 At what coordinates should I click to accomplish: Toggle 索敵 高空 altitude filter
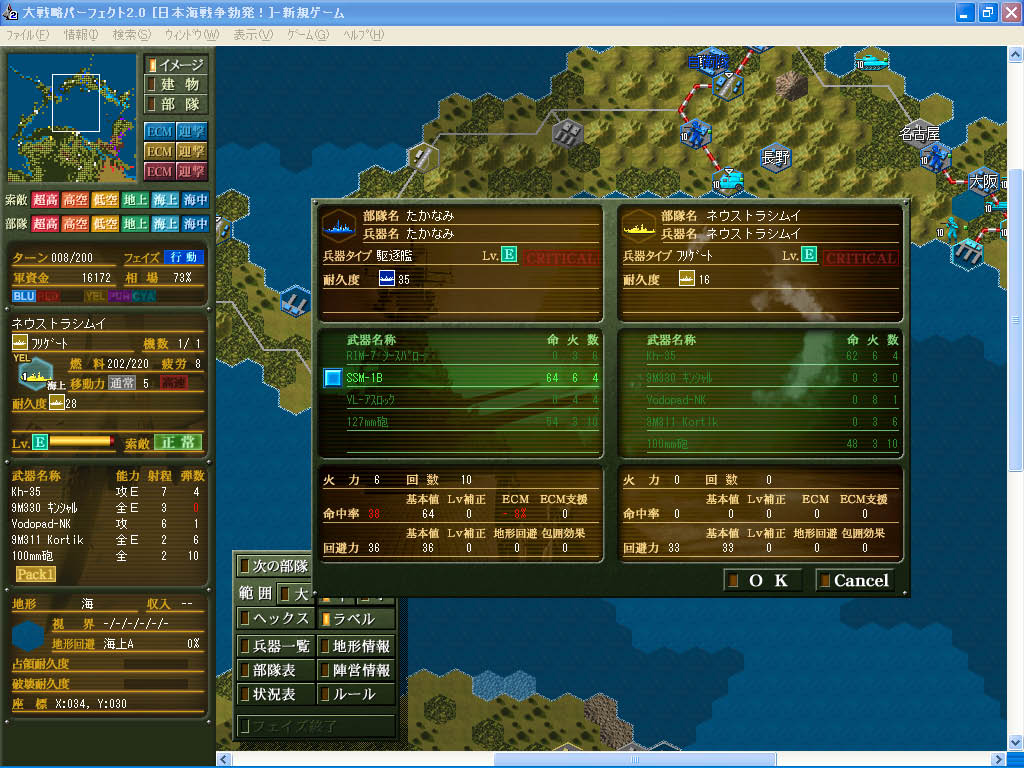[x=75, y=200]
